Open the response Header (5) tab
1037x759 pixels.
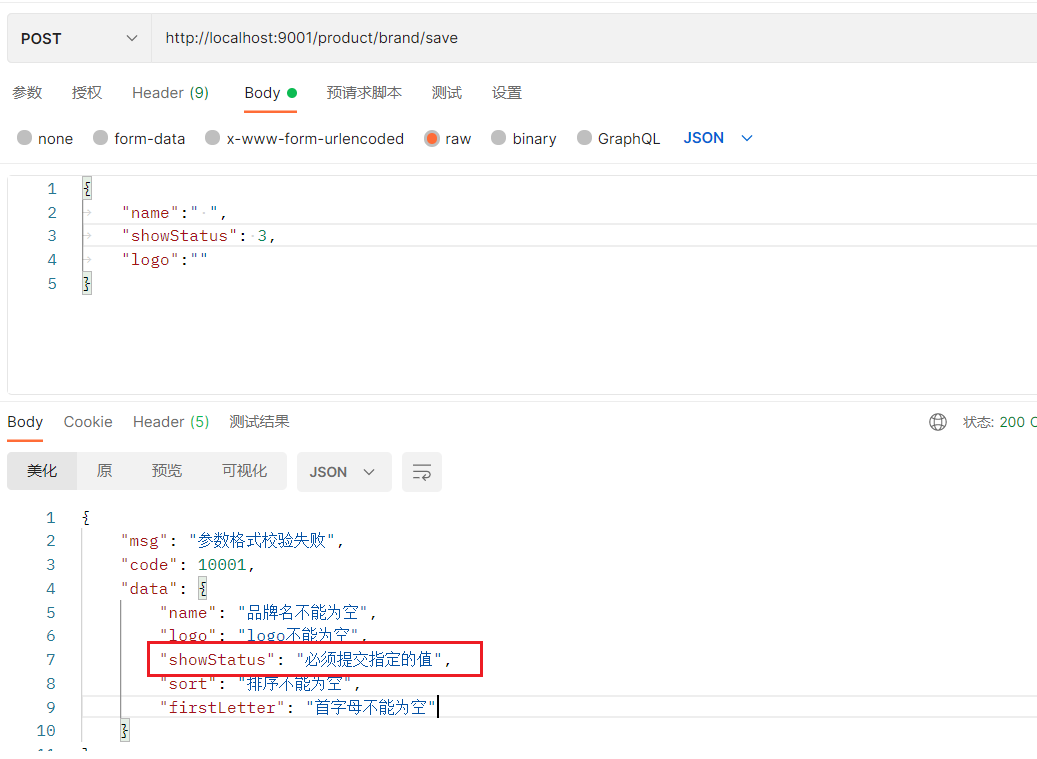pyautogui.click(x=171, y=422)
